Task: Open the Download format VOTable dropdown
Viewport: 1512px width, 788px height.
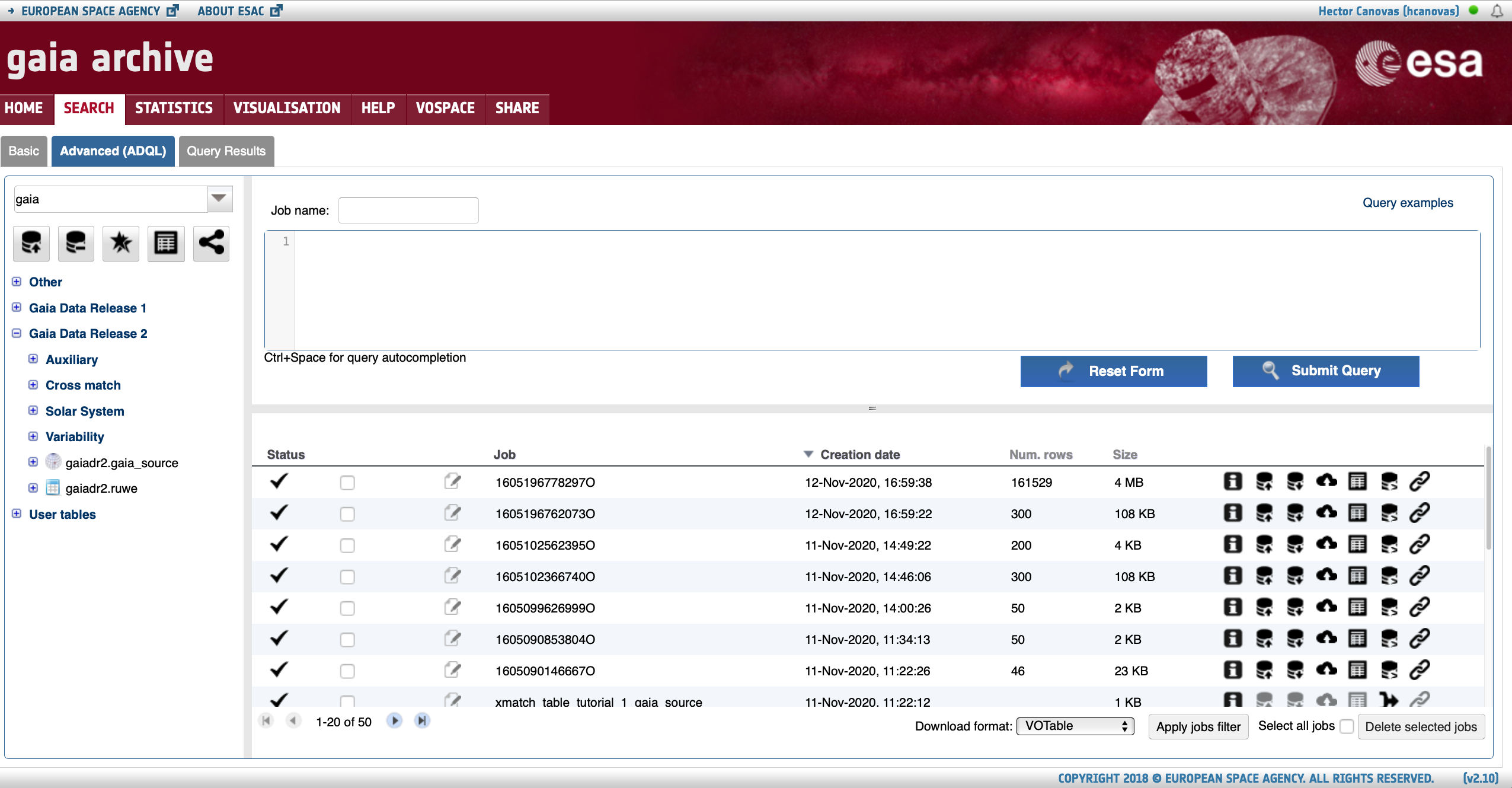Action: (x=1075, y=726)
